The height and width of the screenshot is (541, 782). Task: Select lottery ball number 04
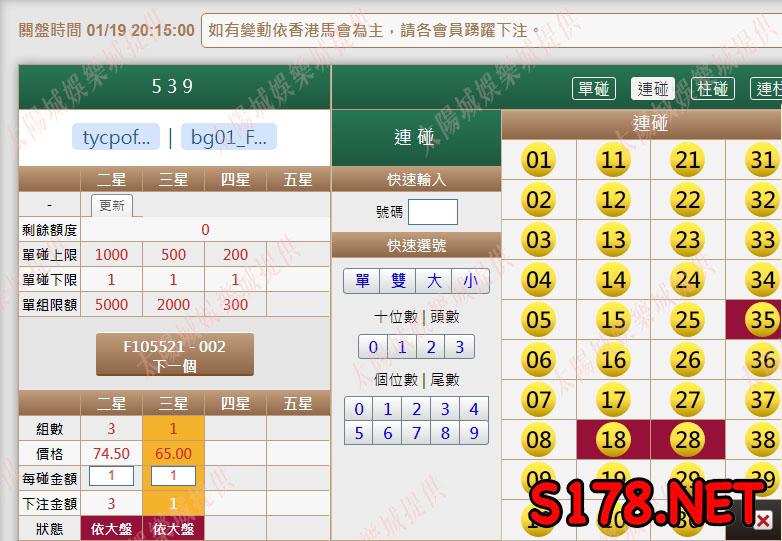538,280
